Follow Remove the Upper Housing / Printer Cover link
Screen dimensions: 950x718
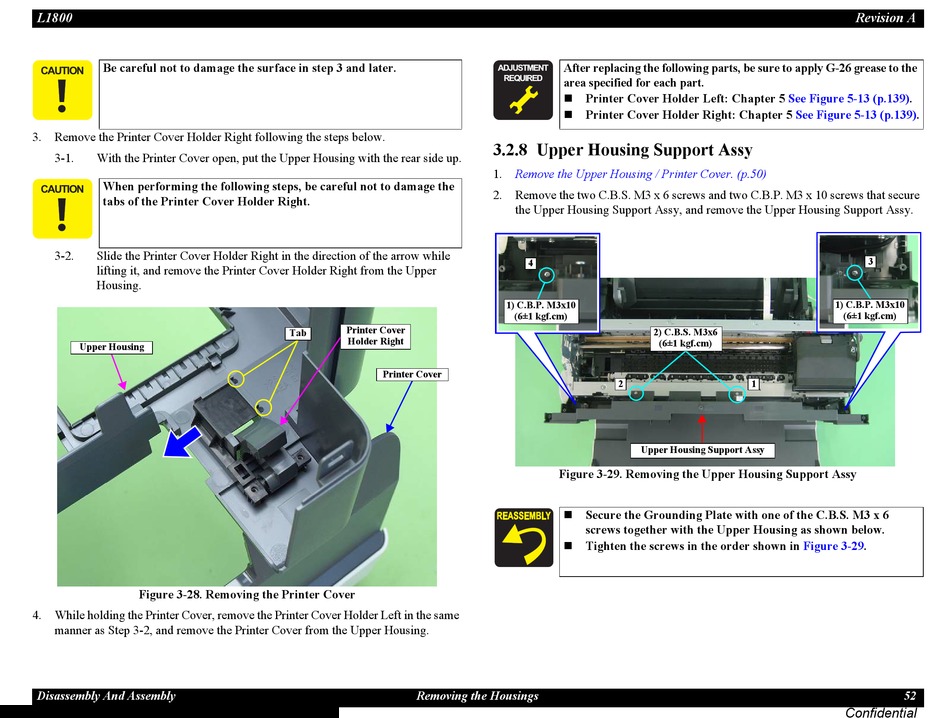pyautogui.click(x=640, y=174)
